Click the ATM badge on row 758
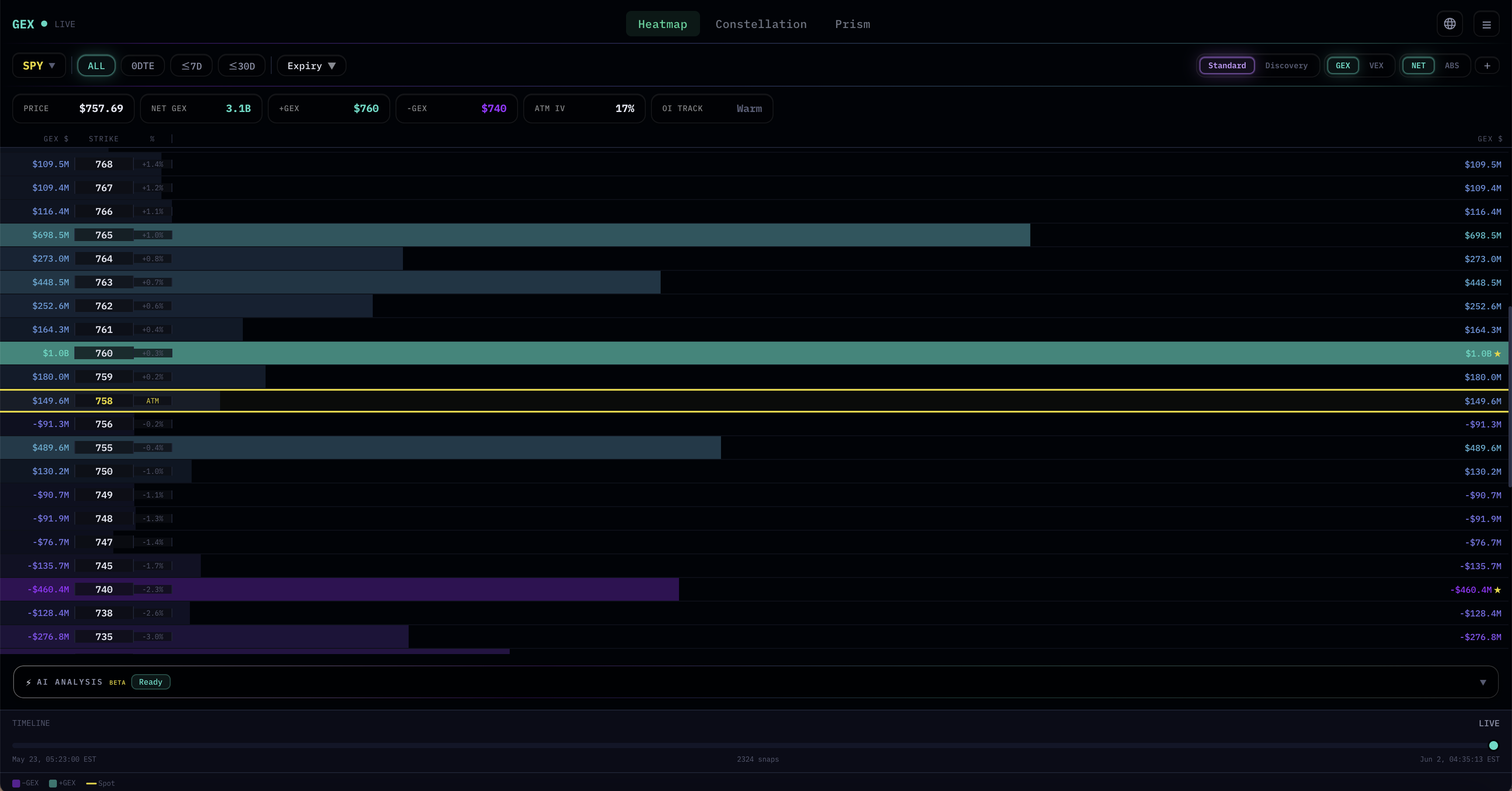This screenshot has width=1512, height=791. (153, 401)
